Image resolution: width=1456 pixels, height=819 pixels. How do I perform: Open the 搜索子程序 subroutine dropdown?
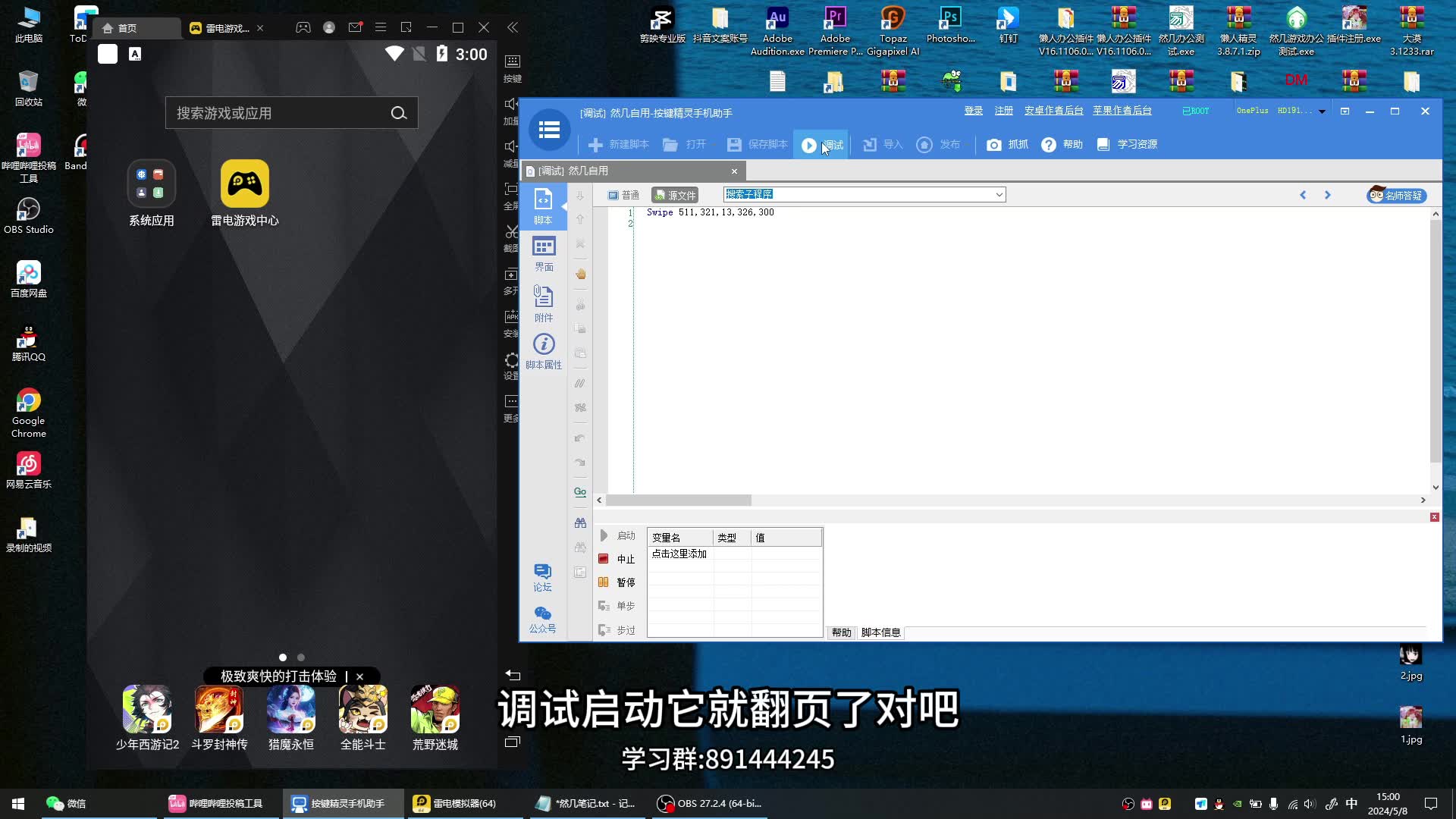pos(999,194)
